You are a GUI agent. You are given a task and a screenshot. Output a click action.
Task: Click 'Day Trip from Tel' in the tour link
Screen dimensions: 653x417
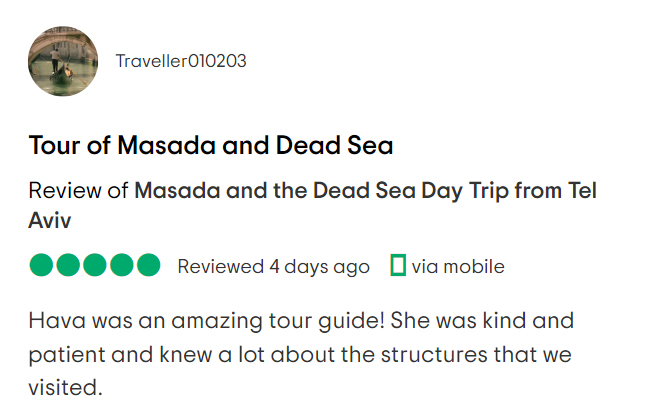(x=518, y=191)
